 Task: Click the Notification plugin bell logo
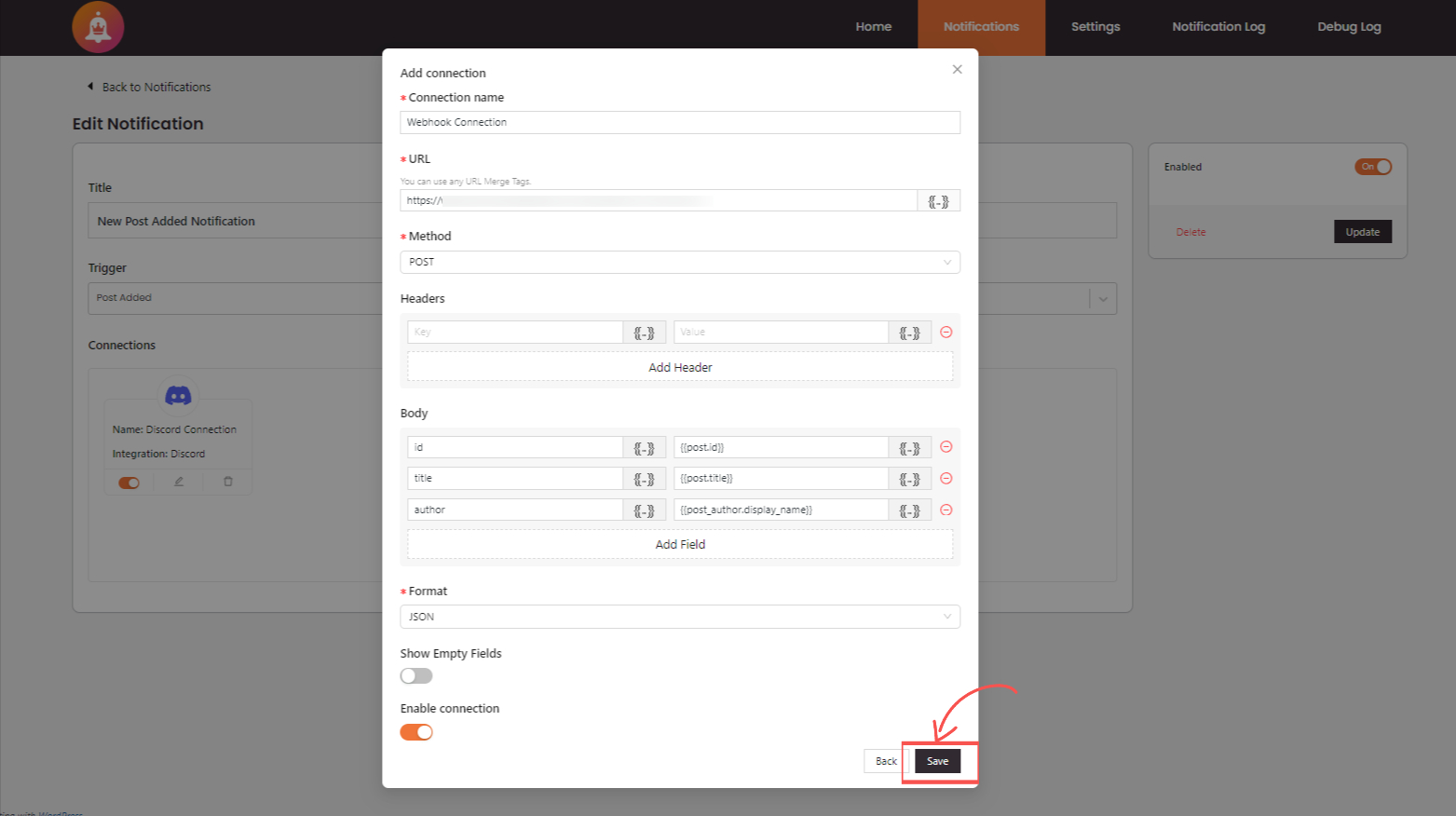[x=98, y=27]
